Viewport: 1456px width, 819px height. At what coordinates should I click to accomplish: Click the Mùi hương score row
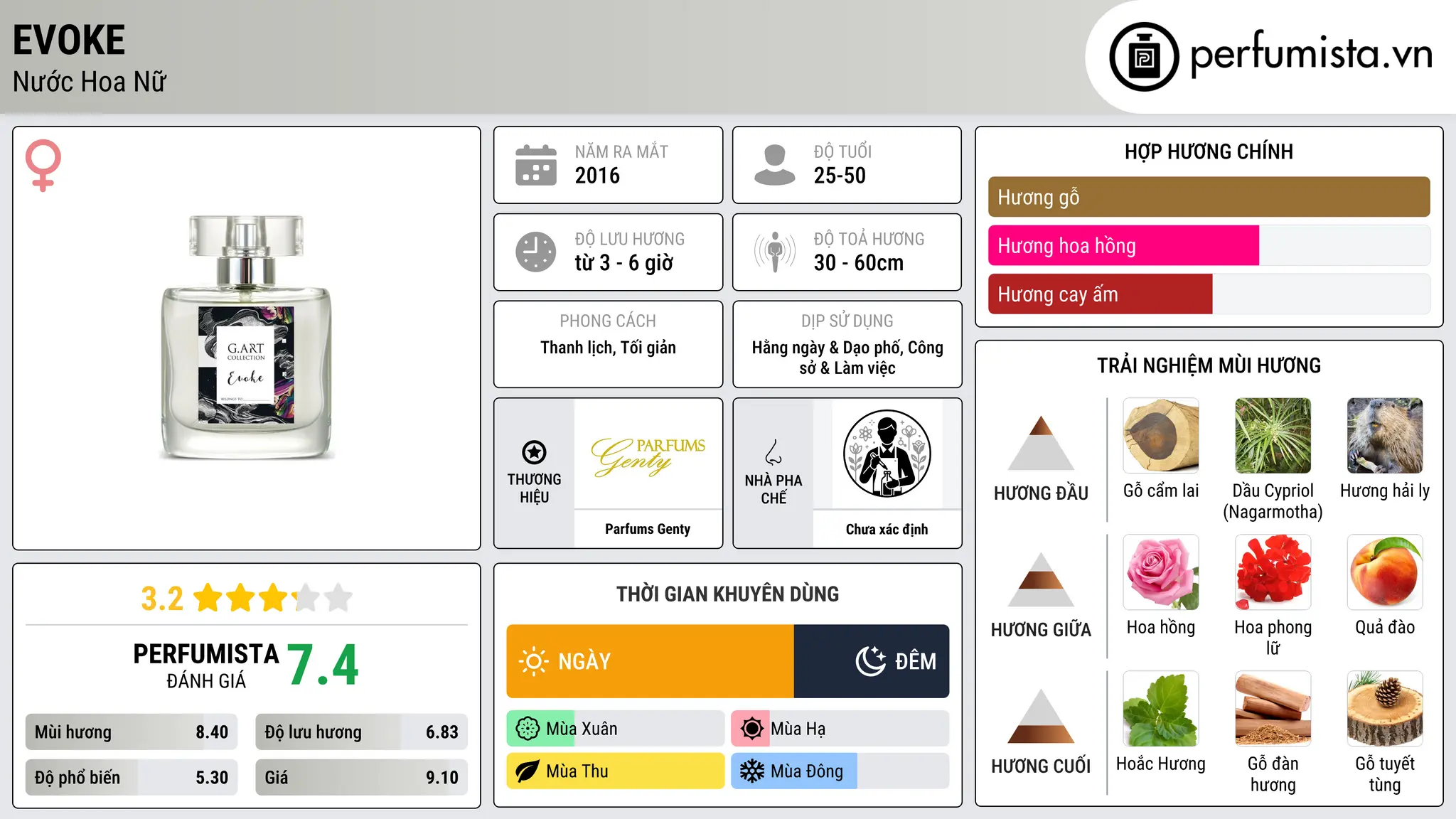132,732
